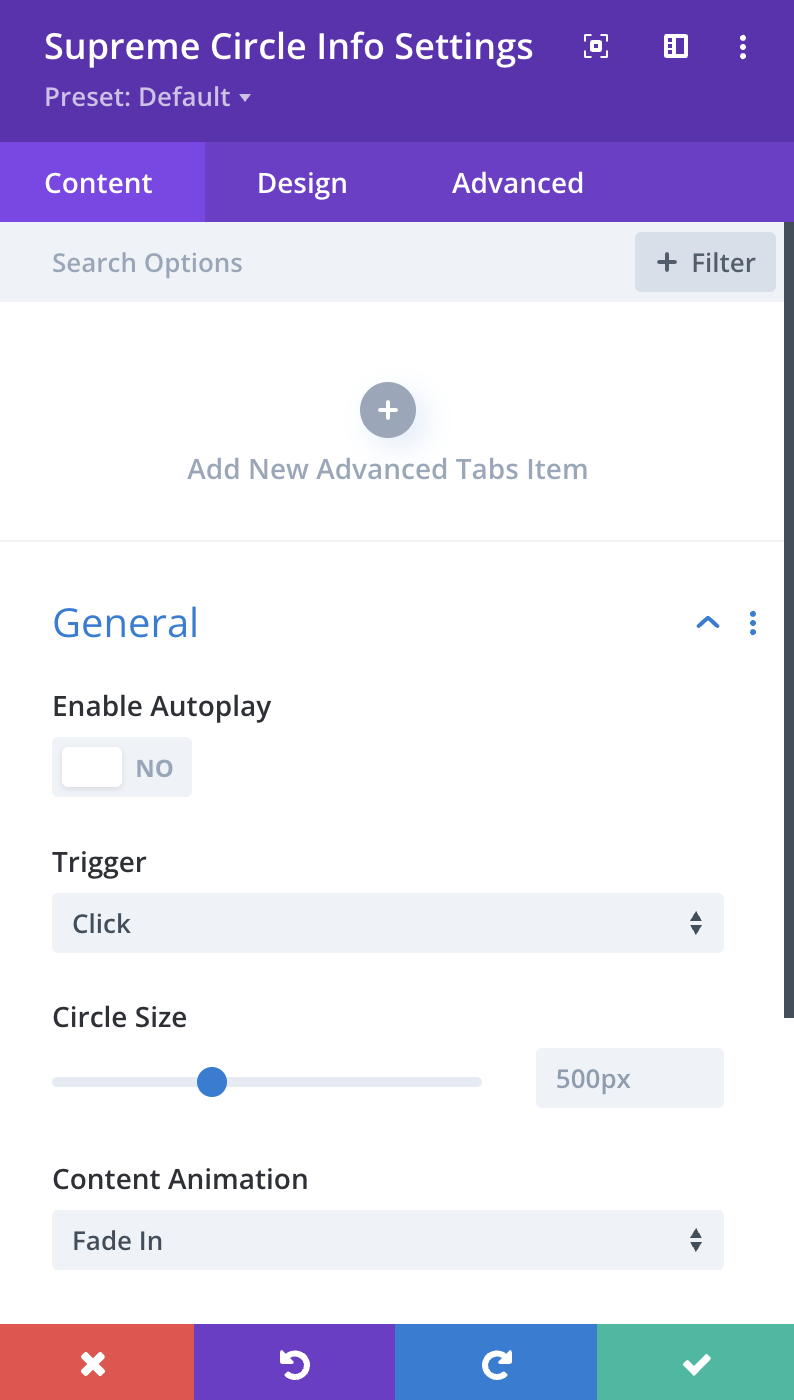The image size is (794, 1400).
Task: Switch to the Design tab
Action: [302, 183]
